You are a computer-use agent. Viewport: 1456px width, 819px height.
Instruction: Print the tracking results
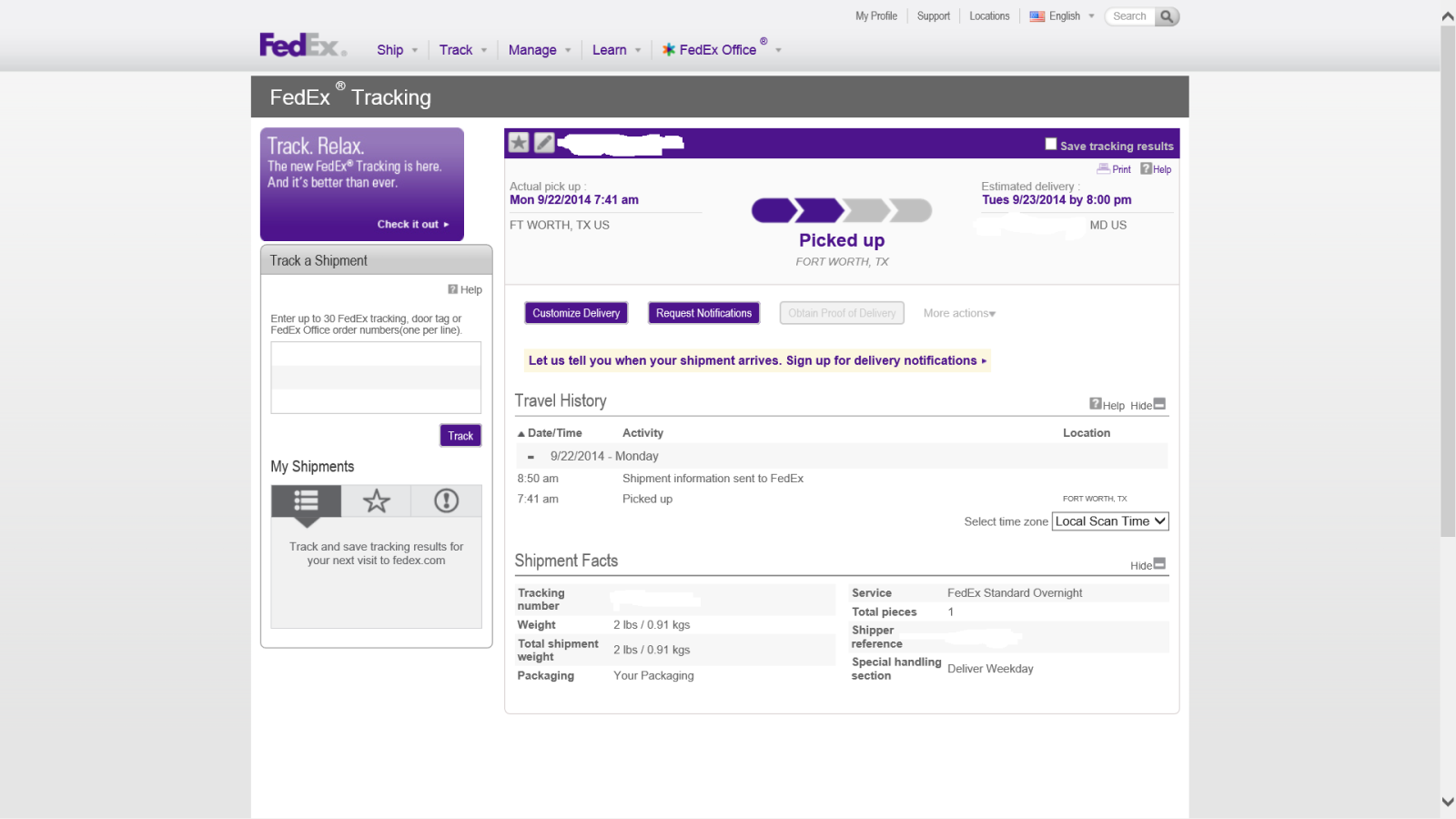(1114, 169)
